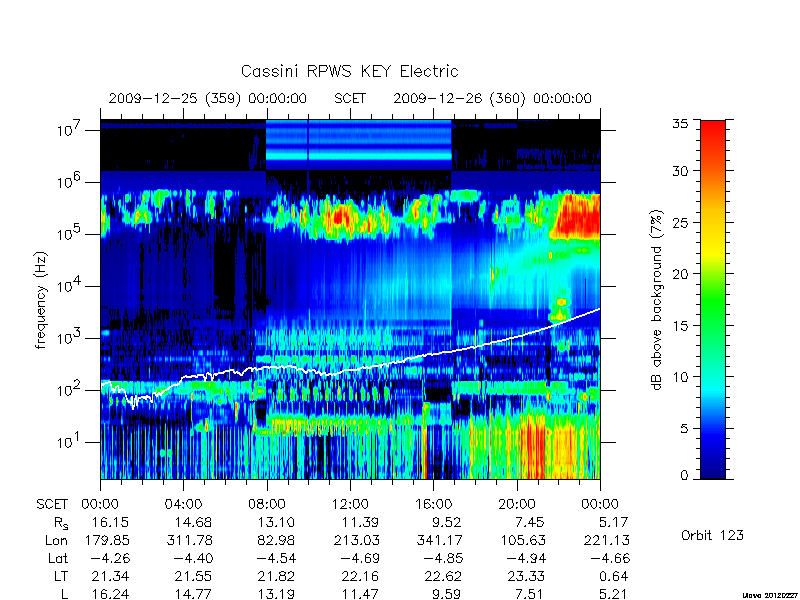Click L value 14.77
Screen dimensions: 800x600
[193, 594]
